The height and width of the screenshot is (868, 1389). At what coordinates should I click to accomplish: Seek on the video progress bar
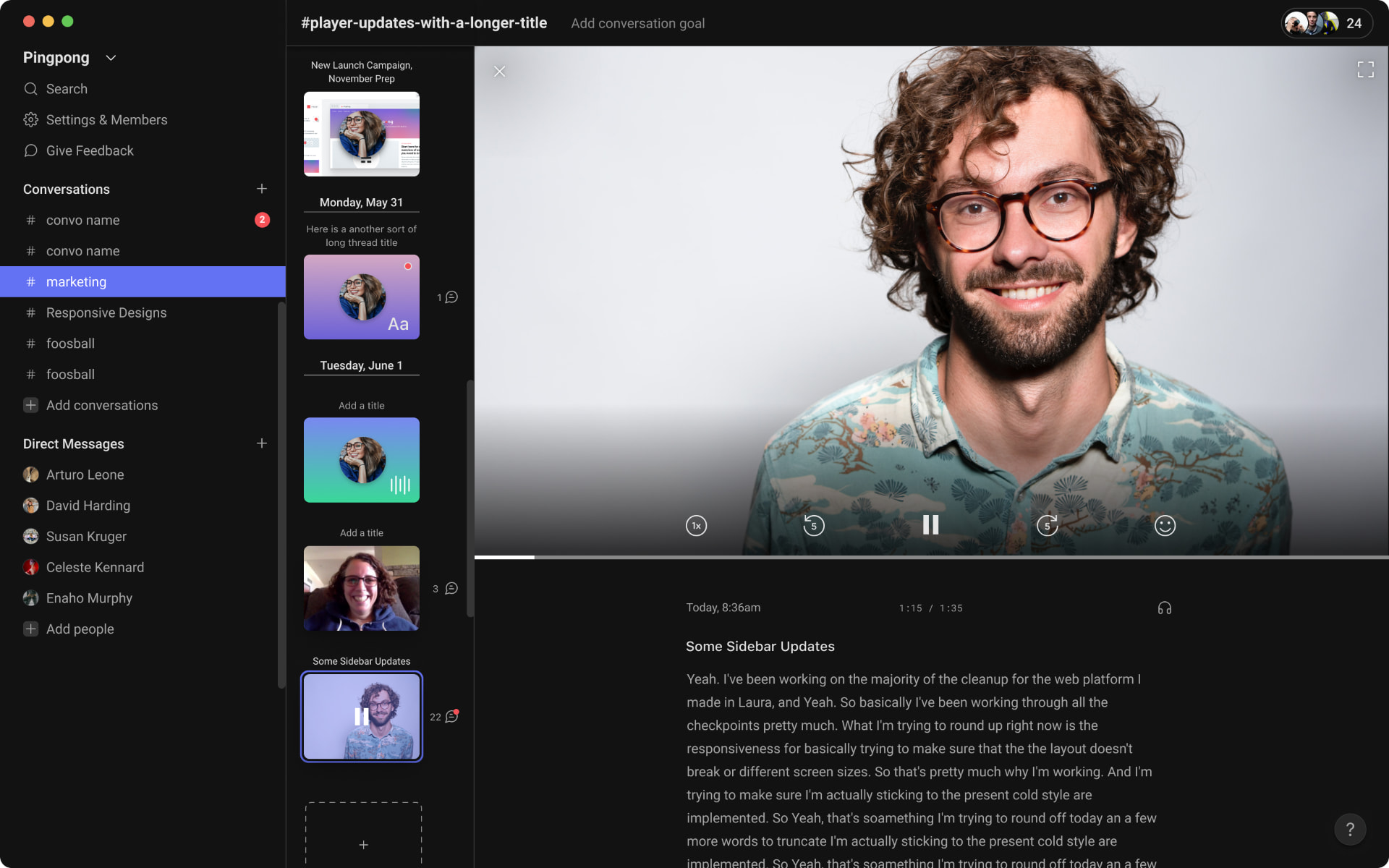tap(931, 557)
